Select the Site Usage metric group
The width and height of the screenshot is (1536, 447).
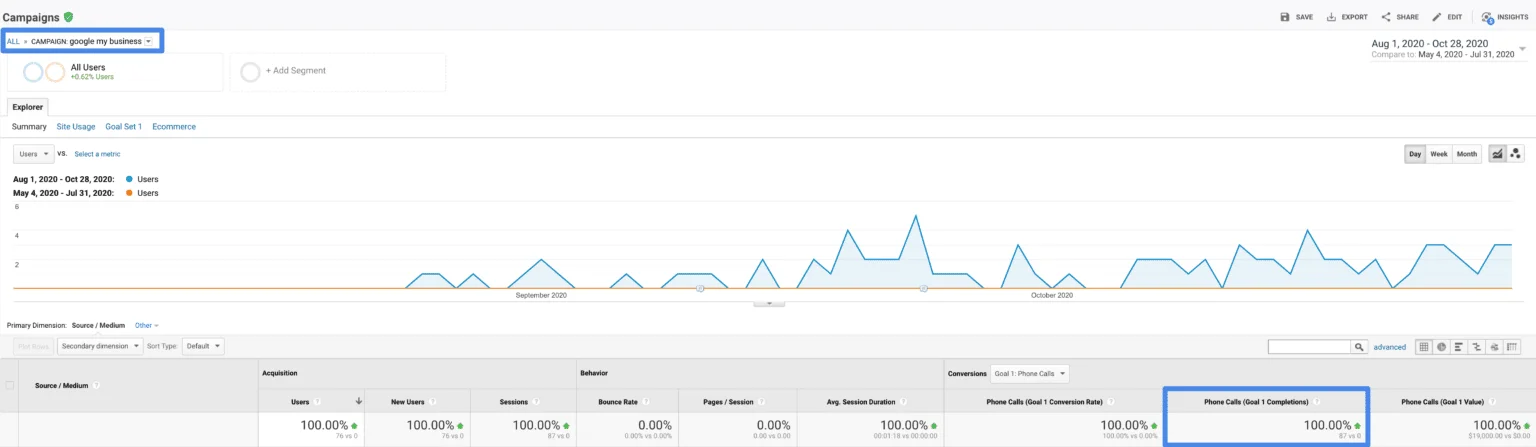[x=76, y=127]
